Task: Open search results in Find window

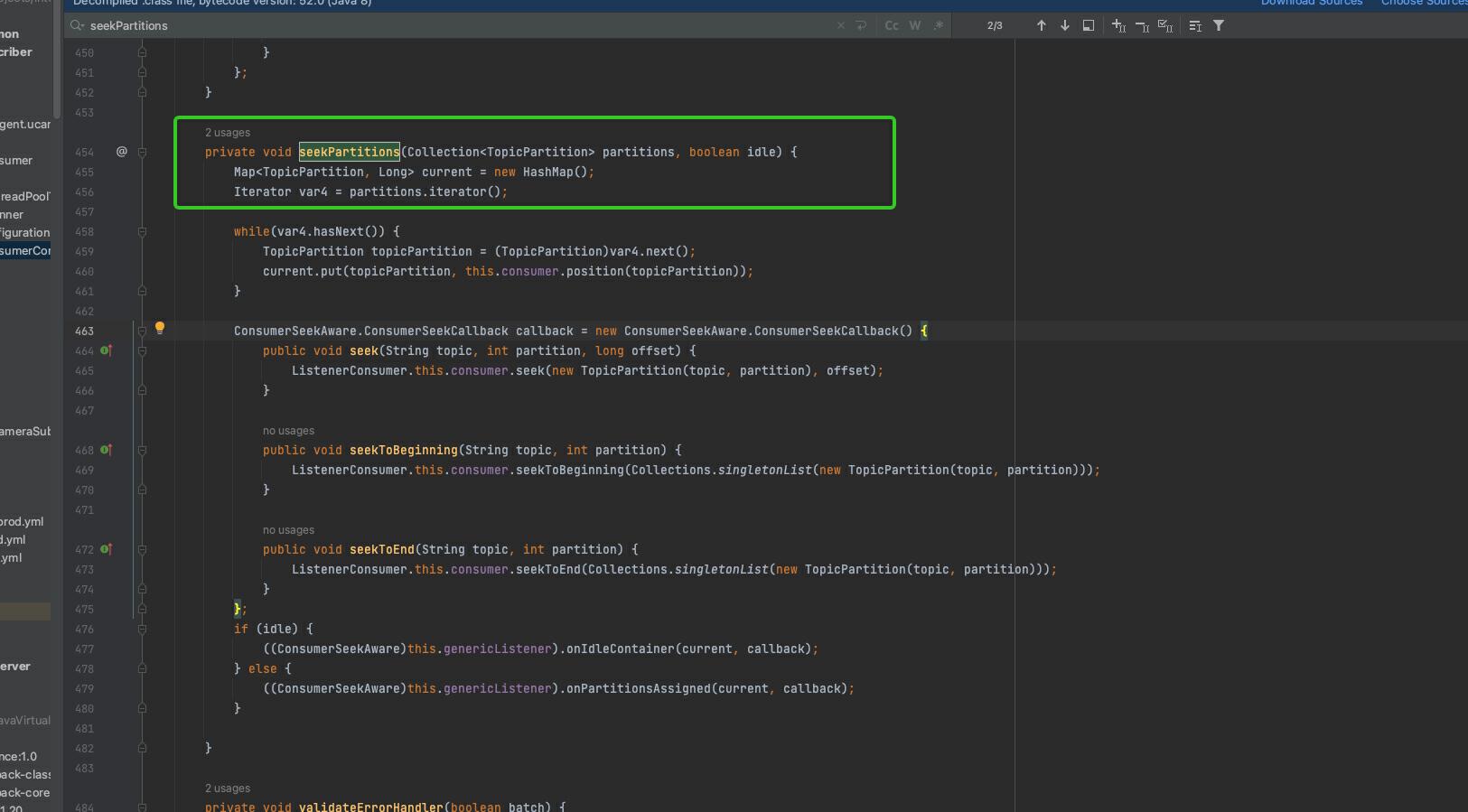Action: pos(1089,25)
